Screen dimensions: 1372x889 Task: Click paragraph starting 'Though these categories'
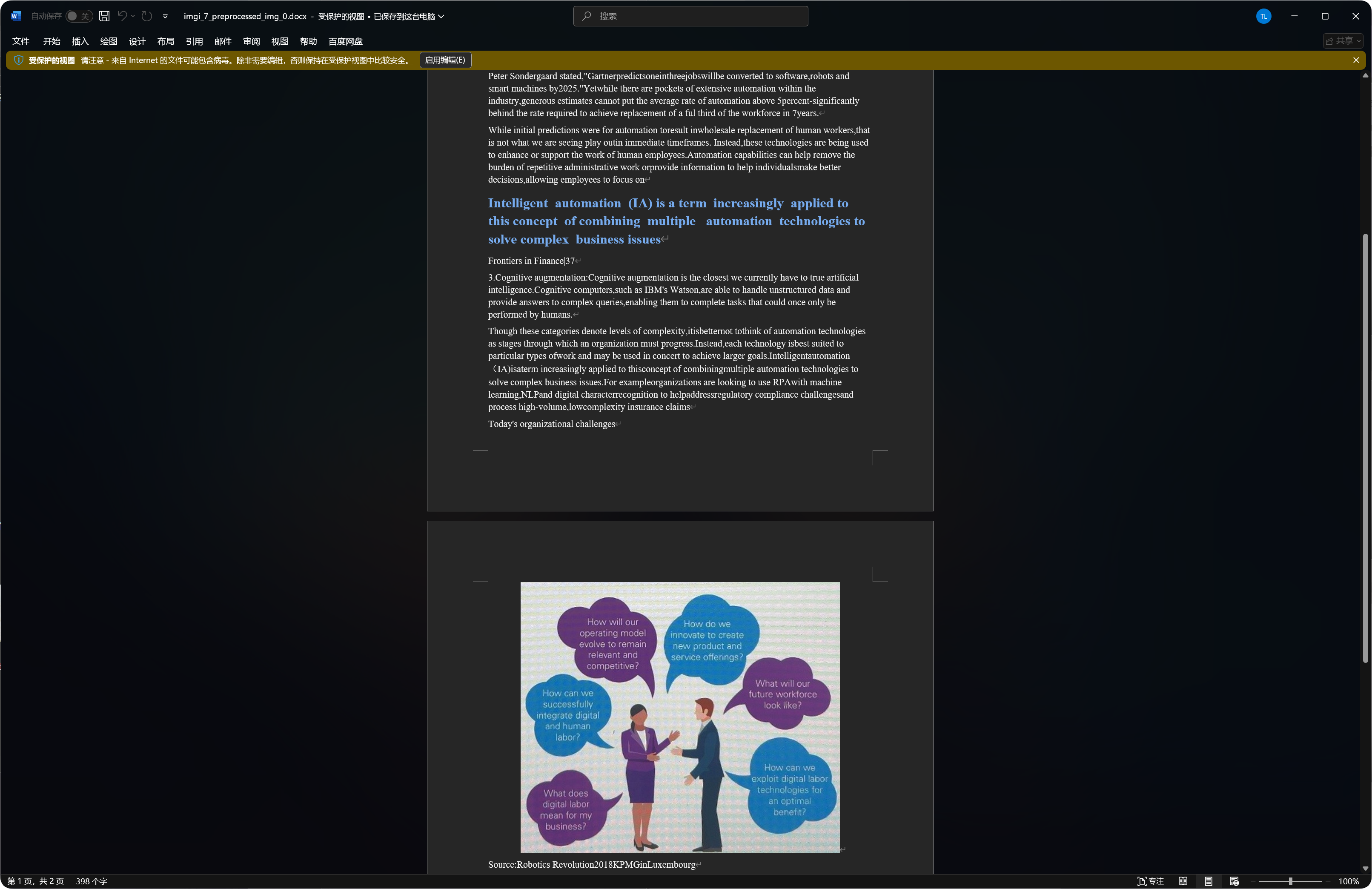point(676,369)
